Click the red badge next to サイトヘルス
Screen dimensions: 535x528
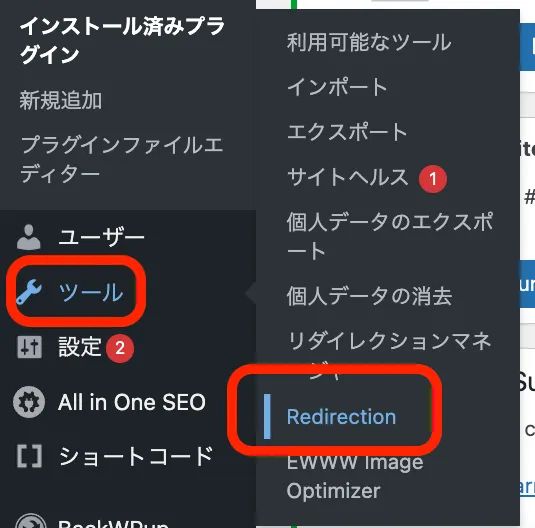[x=433, y=179]
